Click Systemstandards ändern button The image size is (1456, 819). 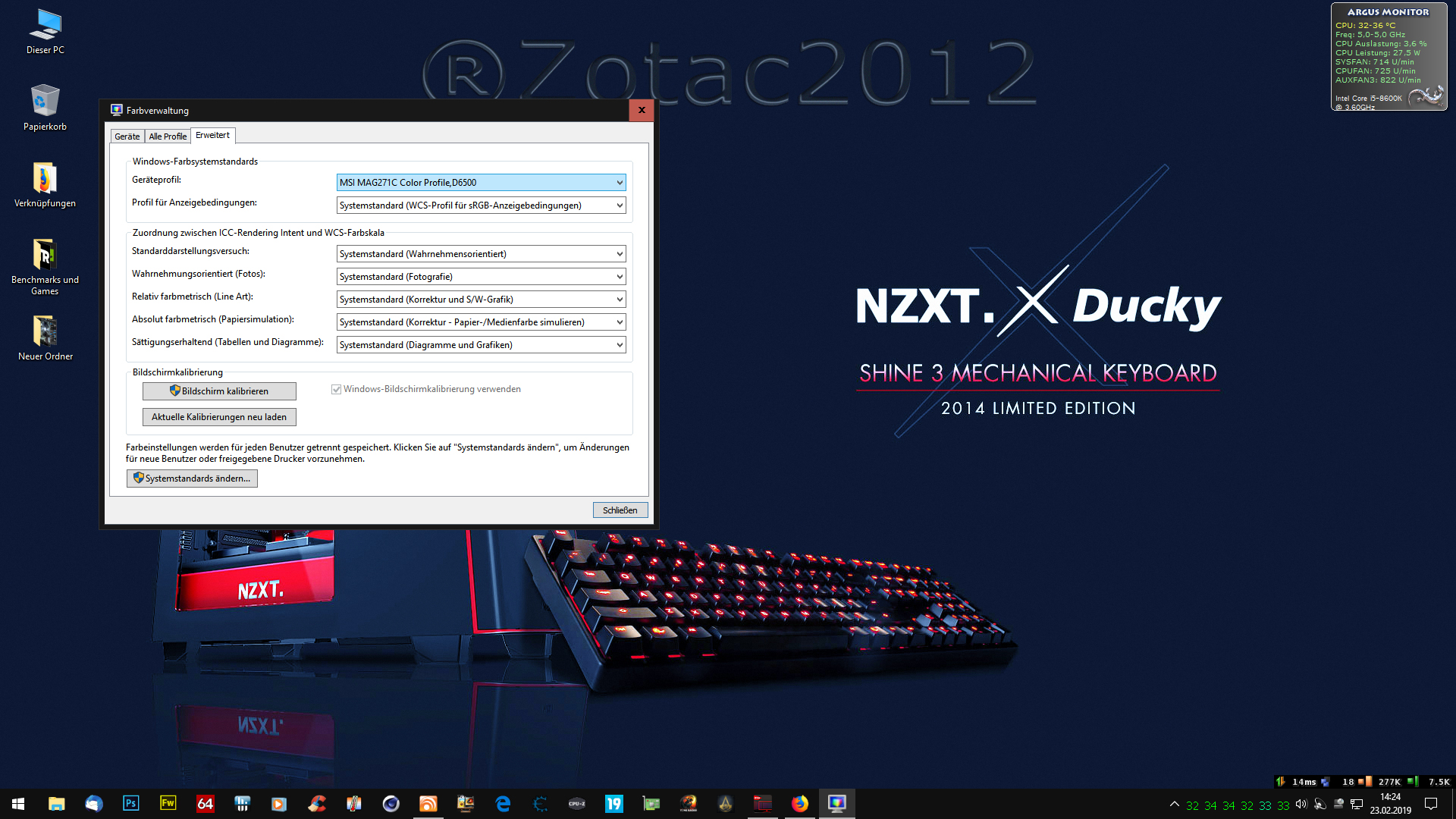(192, 479)
